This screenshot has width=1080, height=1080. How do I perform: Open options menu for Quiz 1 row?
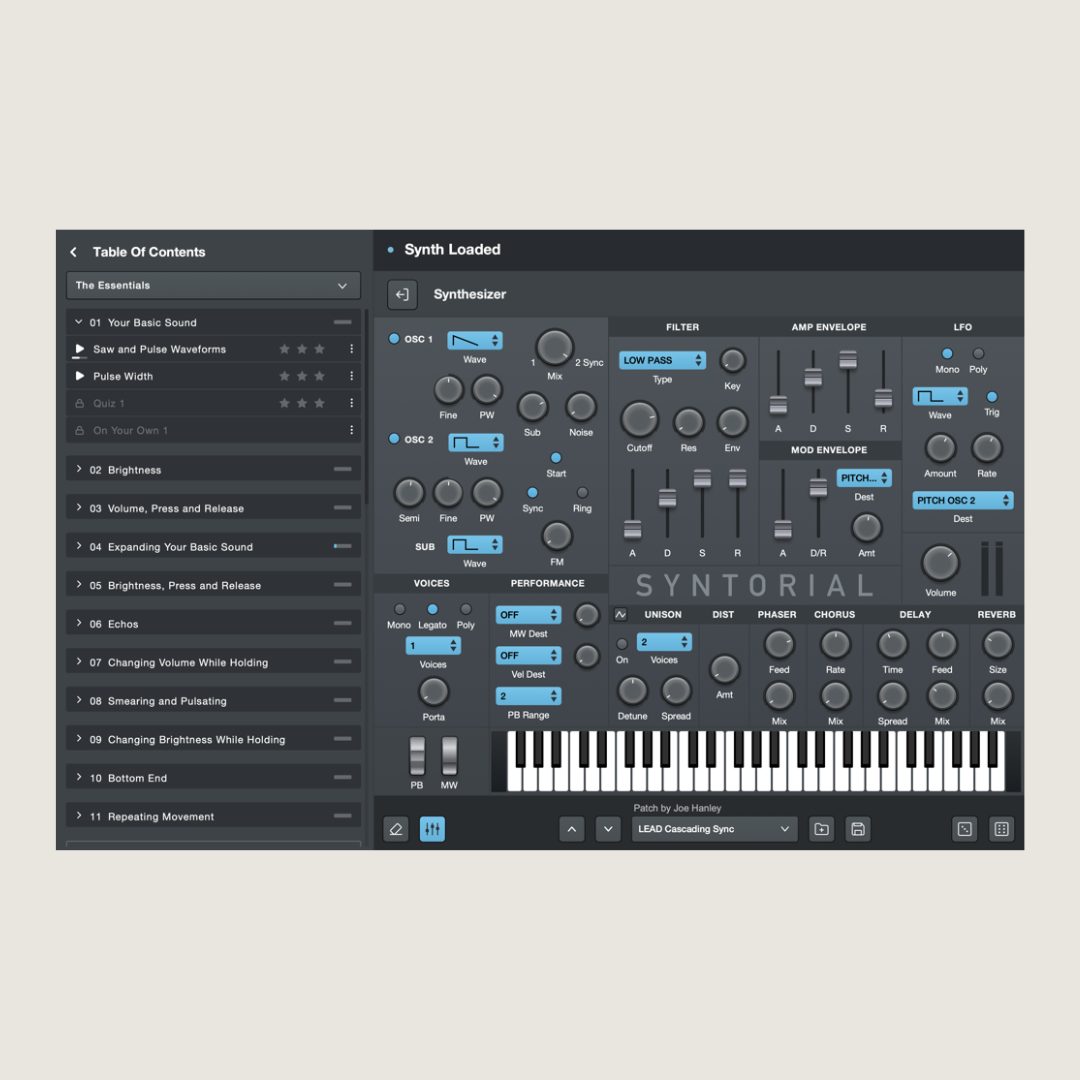[x=351, y=403]
